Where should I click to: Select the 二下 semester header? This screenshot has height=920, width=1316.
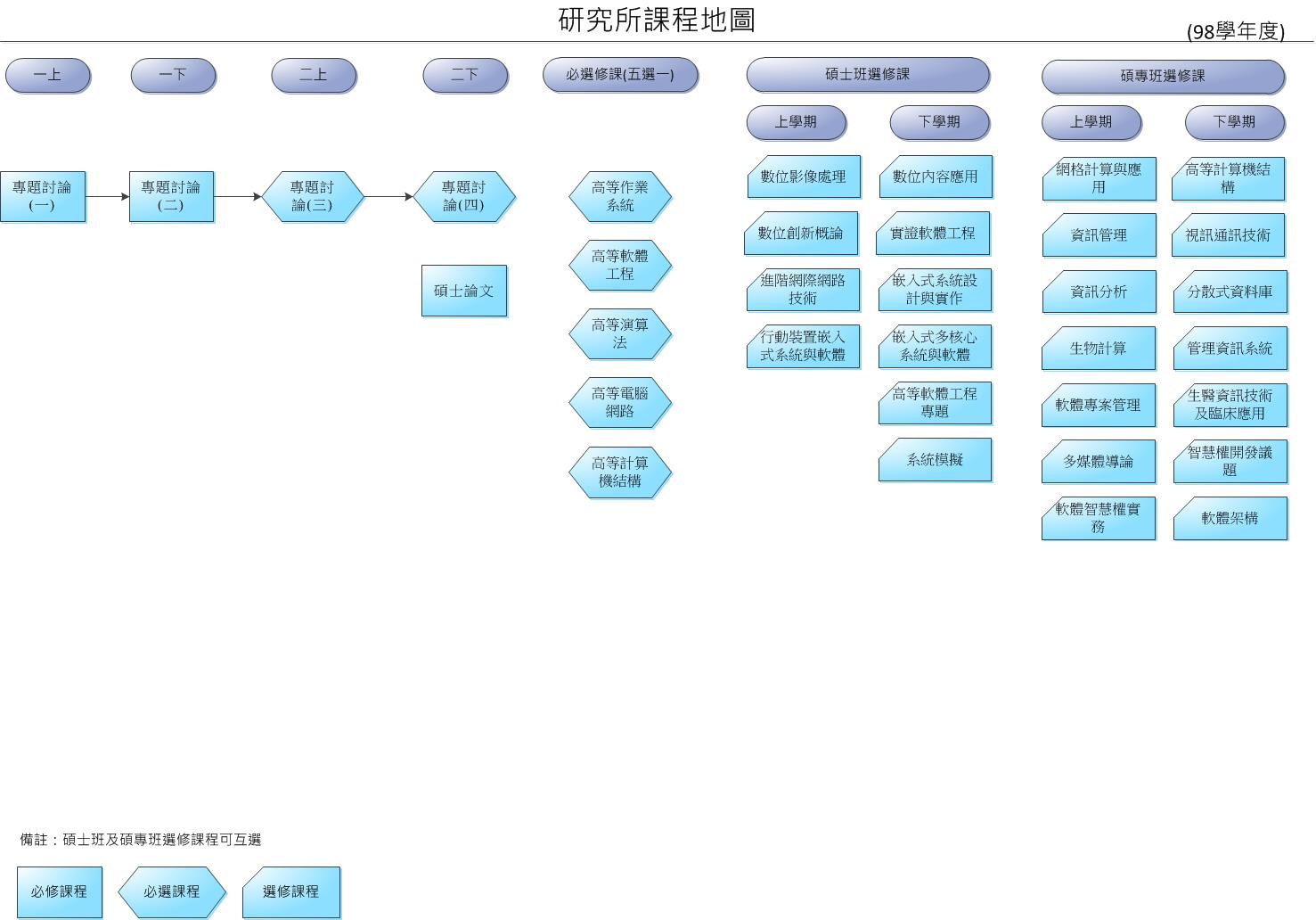[465, 75]
